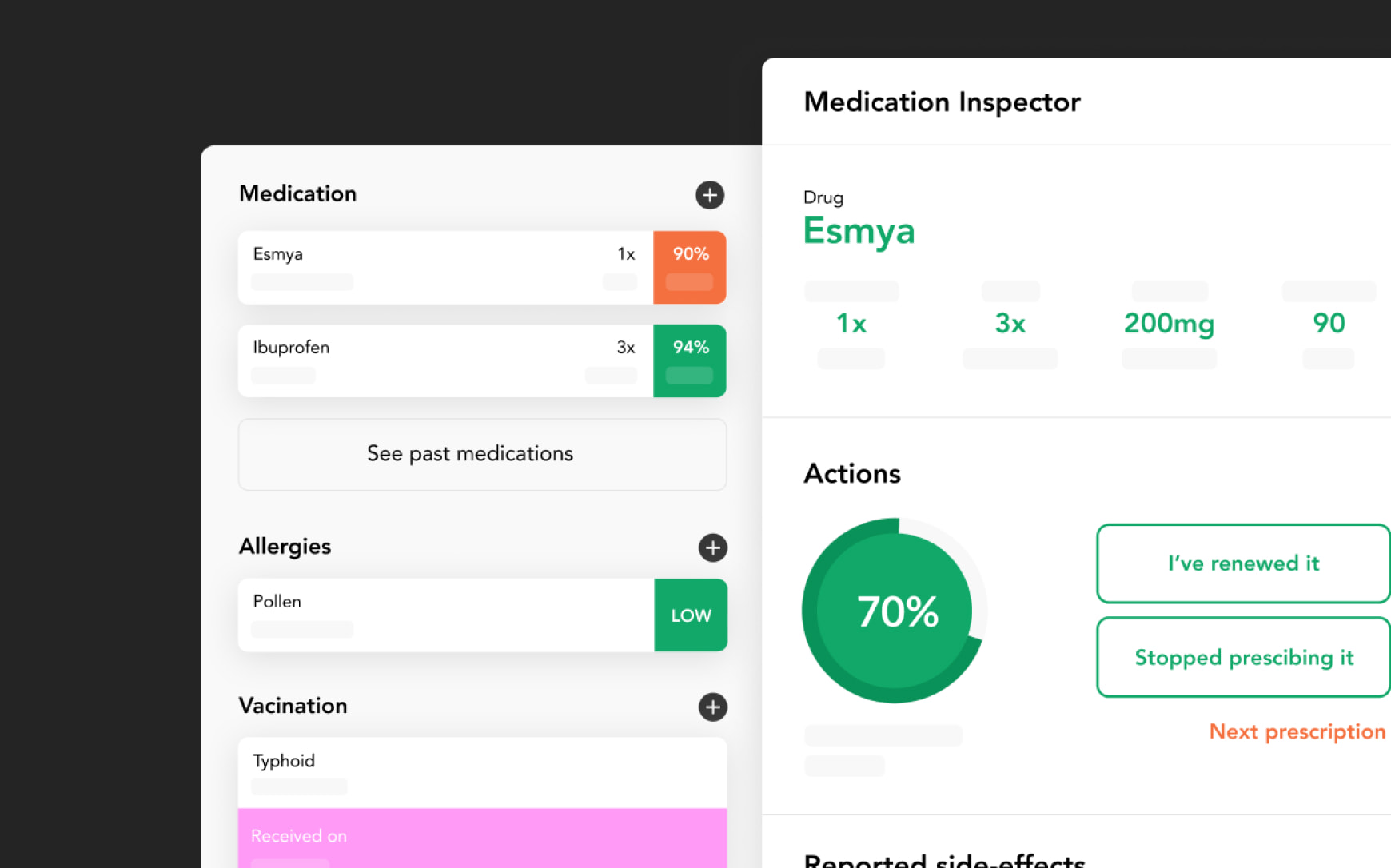Screen dimensions: 1391x868
Task: Click the pink Received on bar
Action: click(482, 837)
